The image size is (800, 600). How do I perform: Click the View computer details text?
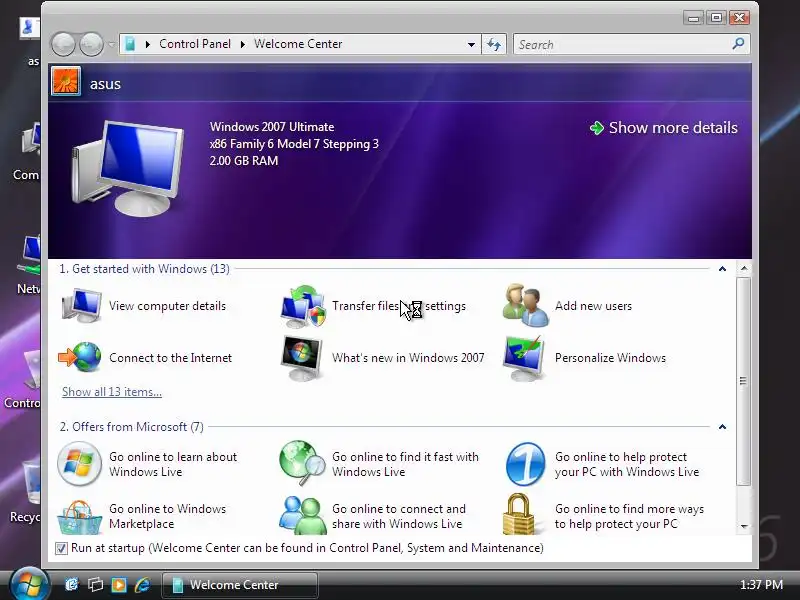tap(167, 306)
